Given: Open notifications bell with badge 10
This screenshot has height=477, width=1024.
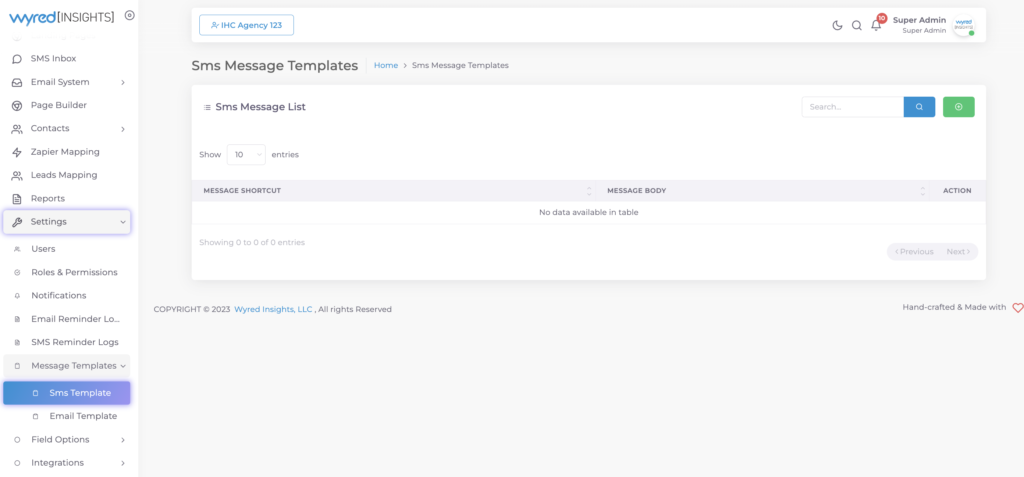Looking at the screenshot, I should pyautogui.click(x=877, y=24).
